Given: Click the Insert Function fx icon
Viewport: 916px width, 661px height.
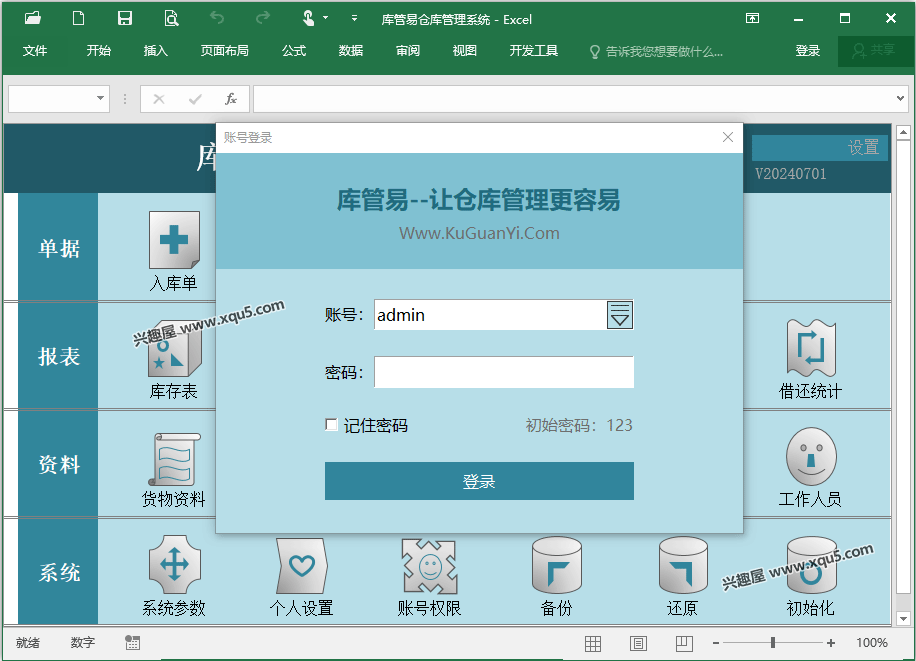Looking at the screenshot, I should click(231, 99).
